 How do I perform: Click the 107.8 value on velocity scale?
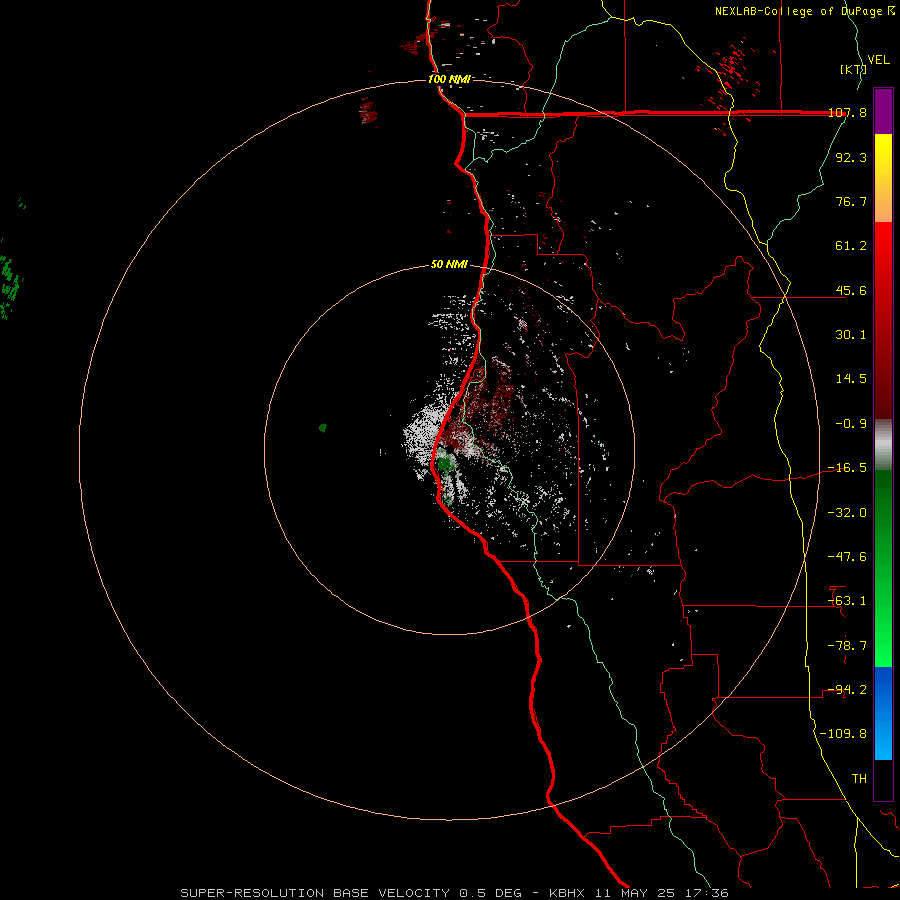coord(848,113)
